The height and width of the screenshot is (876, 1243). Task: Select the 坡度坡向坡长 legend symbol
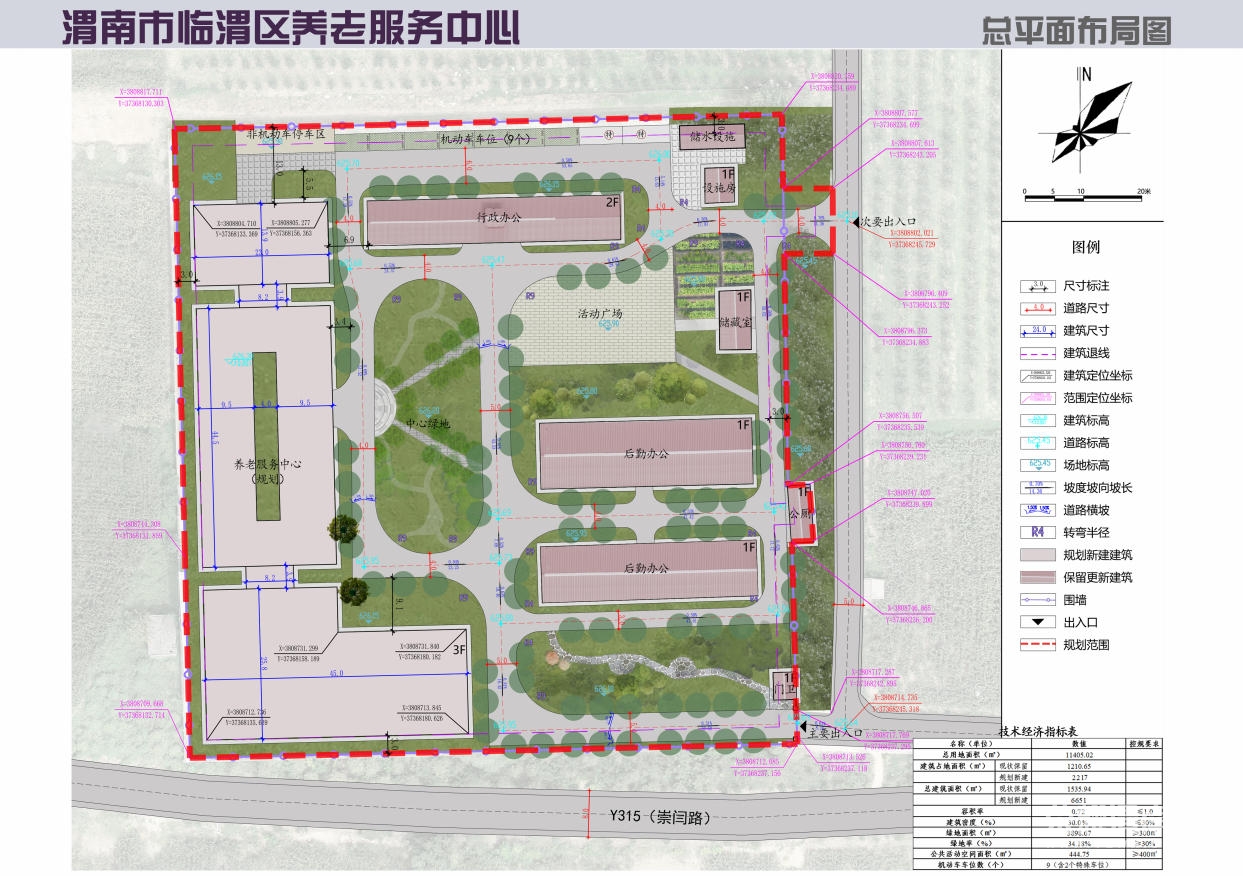tap(1037, 488)
